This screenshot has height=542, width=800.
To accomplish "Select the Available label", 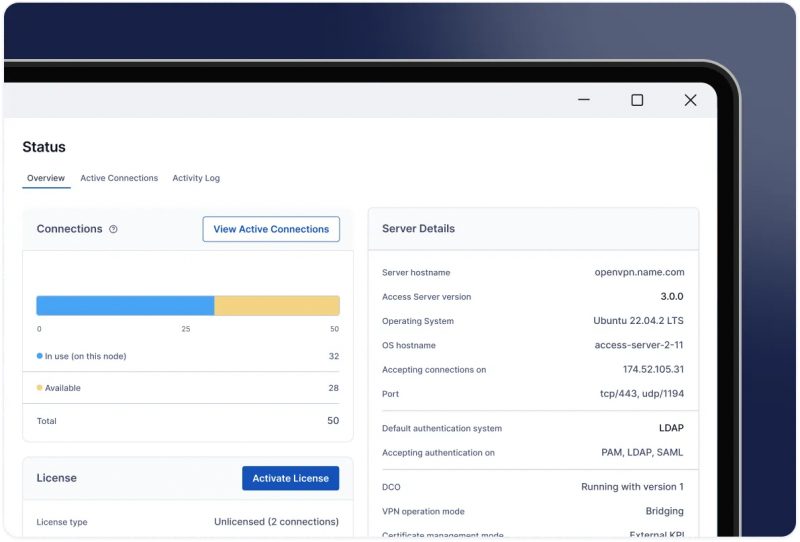I will [63, 388].
